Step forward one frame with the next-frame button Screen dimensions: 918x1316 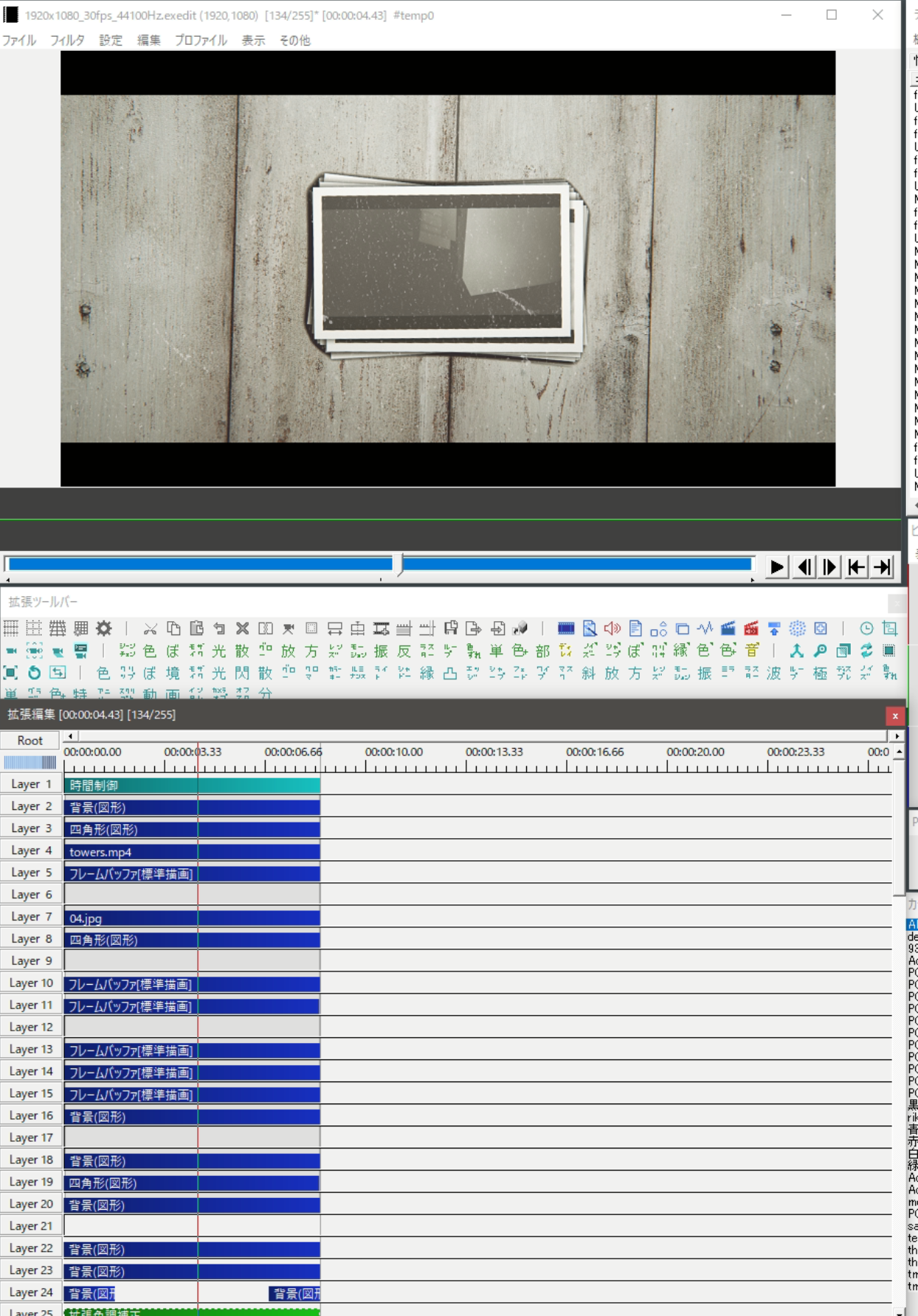tap(830, 567)
